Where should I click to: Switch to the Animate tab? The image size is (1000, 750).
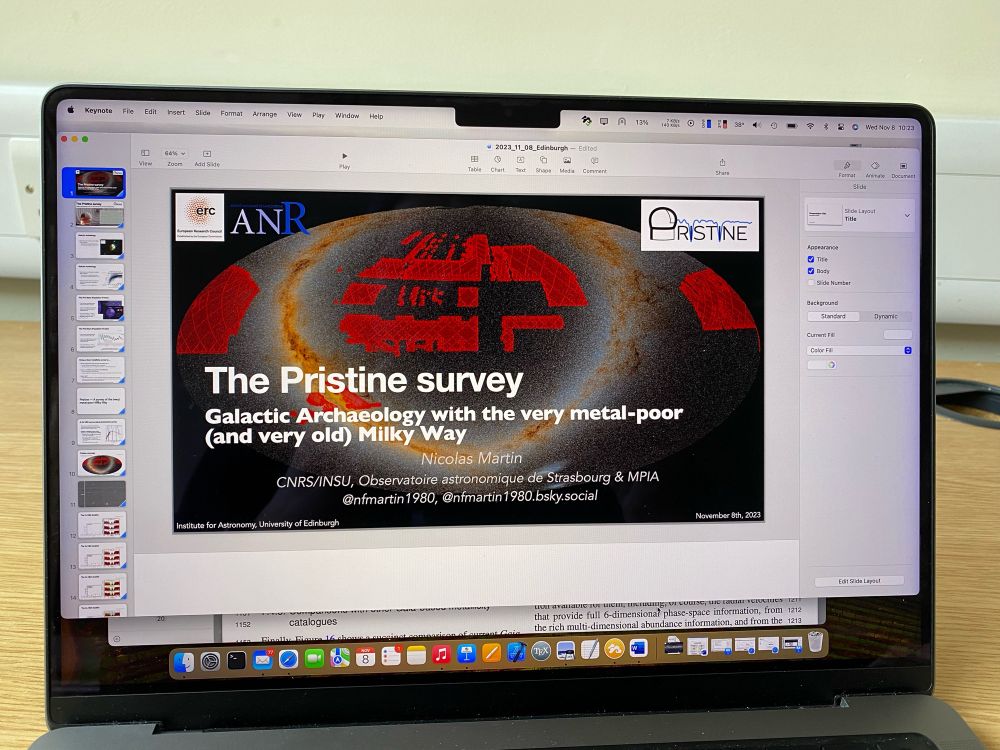point(875,169)
